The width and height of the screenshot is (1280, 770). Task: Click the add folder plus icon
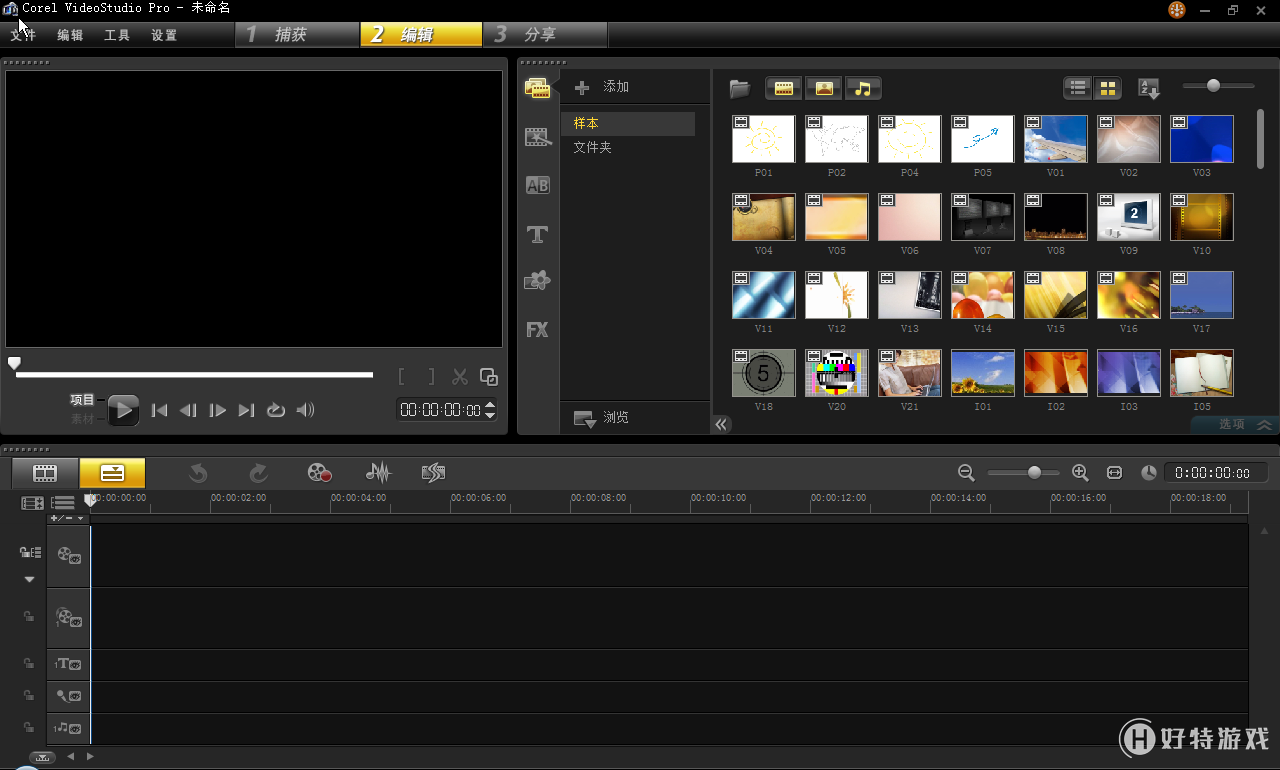click(x=582, y=88)
